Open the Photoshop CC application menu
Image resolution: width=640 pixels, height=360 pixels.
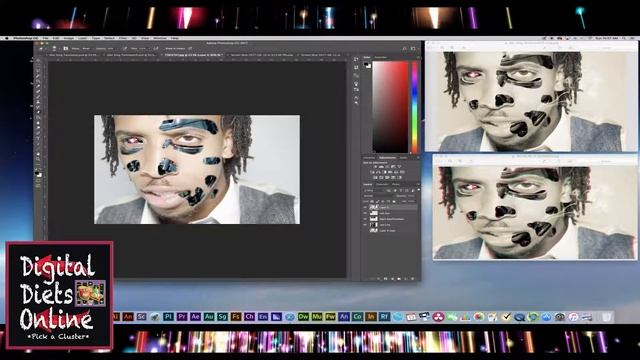click(x=25, y=38)
